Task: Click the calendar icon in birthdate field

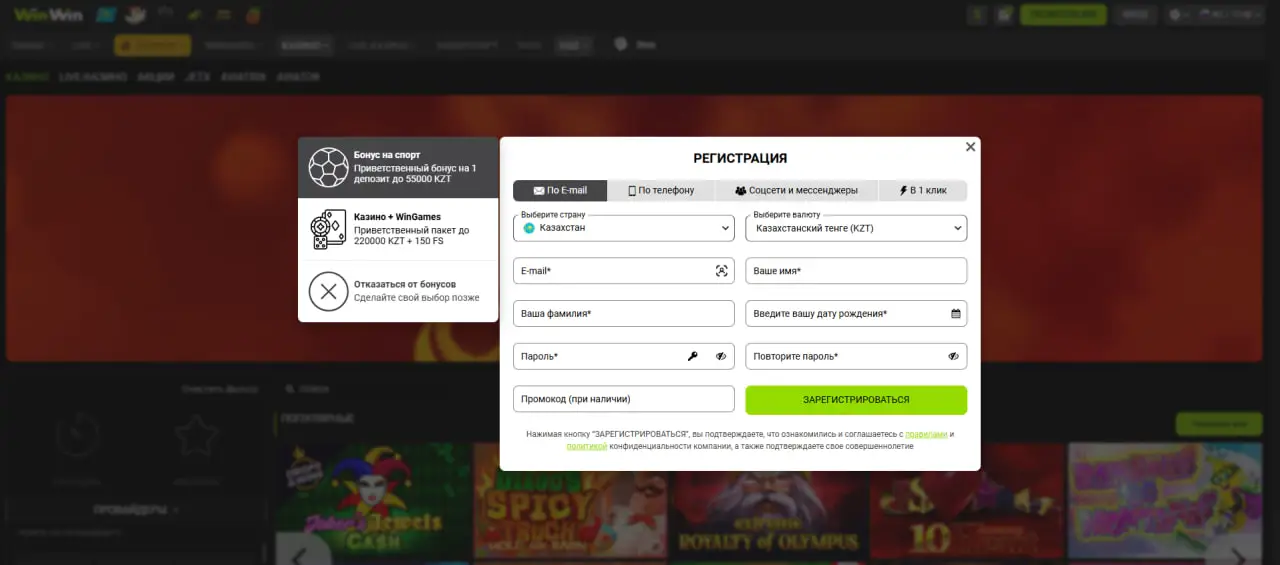Action: tap(955, 314)
